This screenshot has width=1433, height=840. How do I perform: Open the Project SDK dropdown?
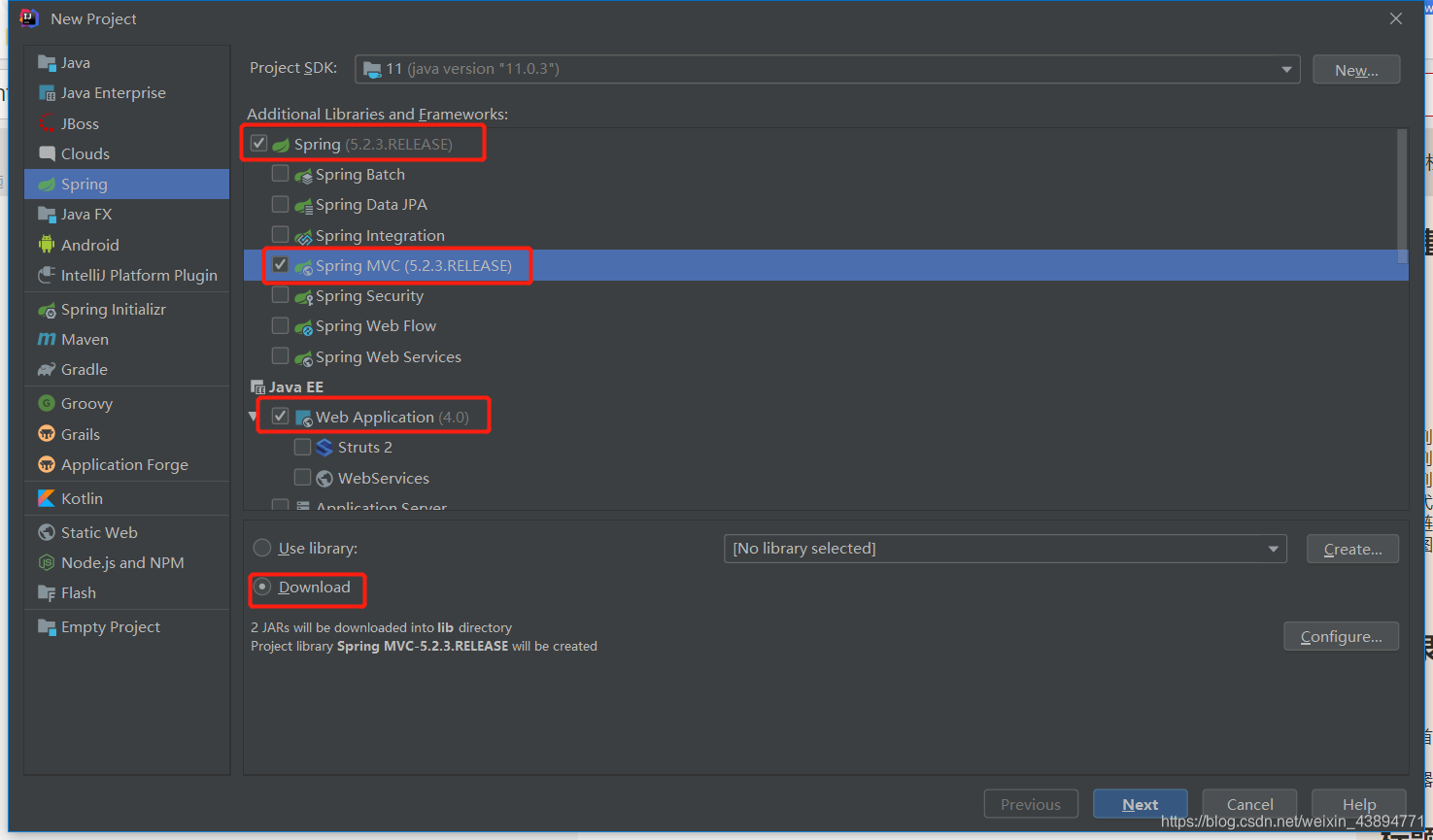coord(828,69)
